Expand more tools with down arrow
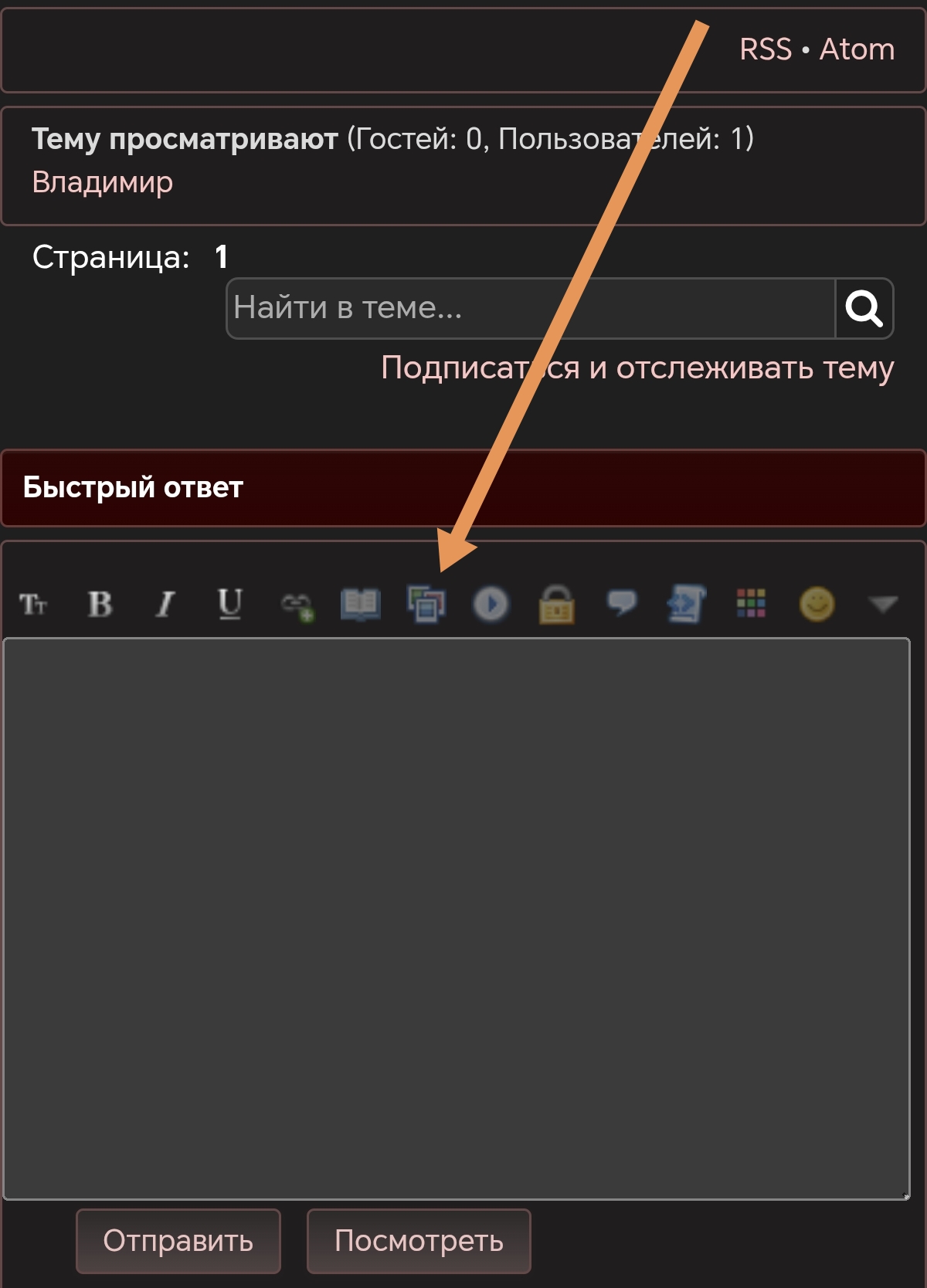This screenshot has height=1288, width=927. [x=882, y=604]
